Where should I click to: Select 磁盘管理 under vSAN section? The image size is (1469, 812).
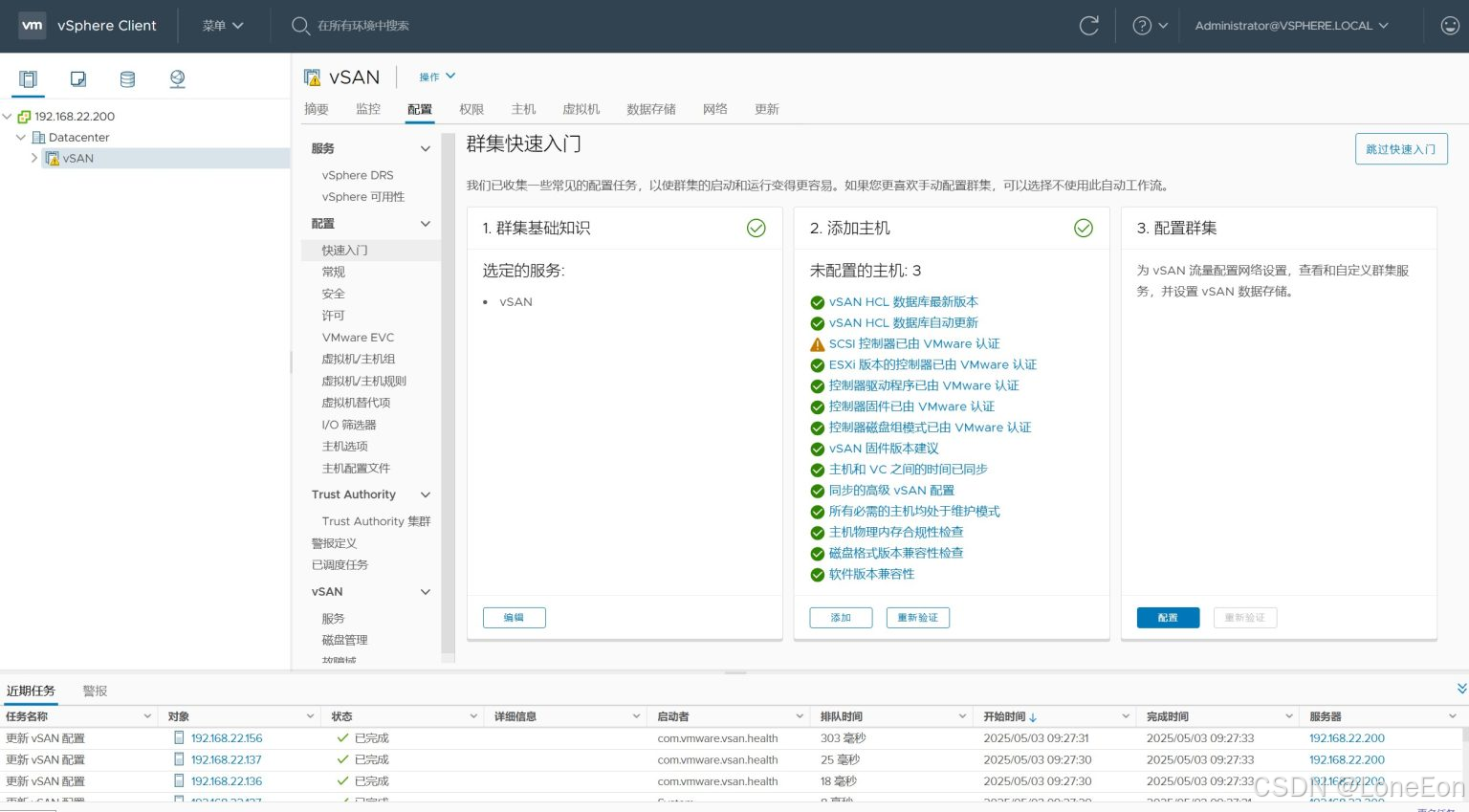coord(344,641)
